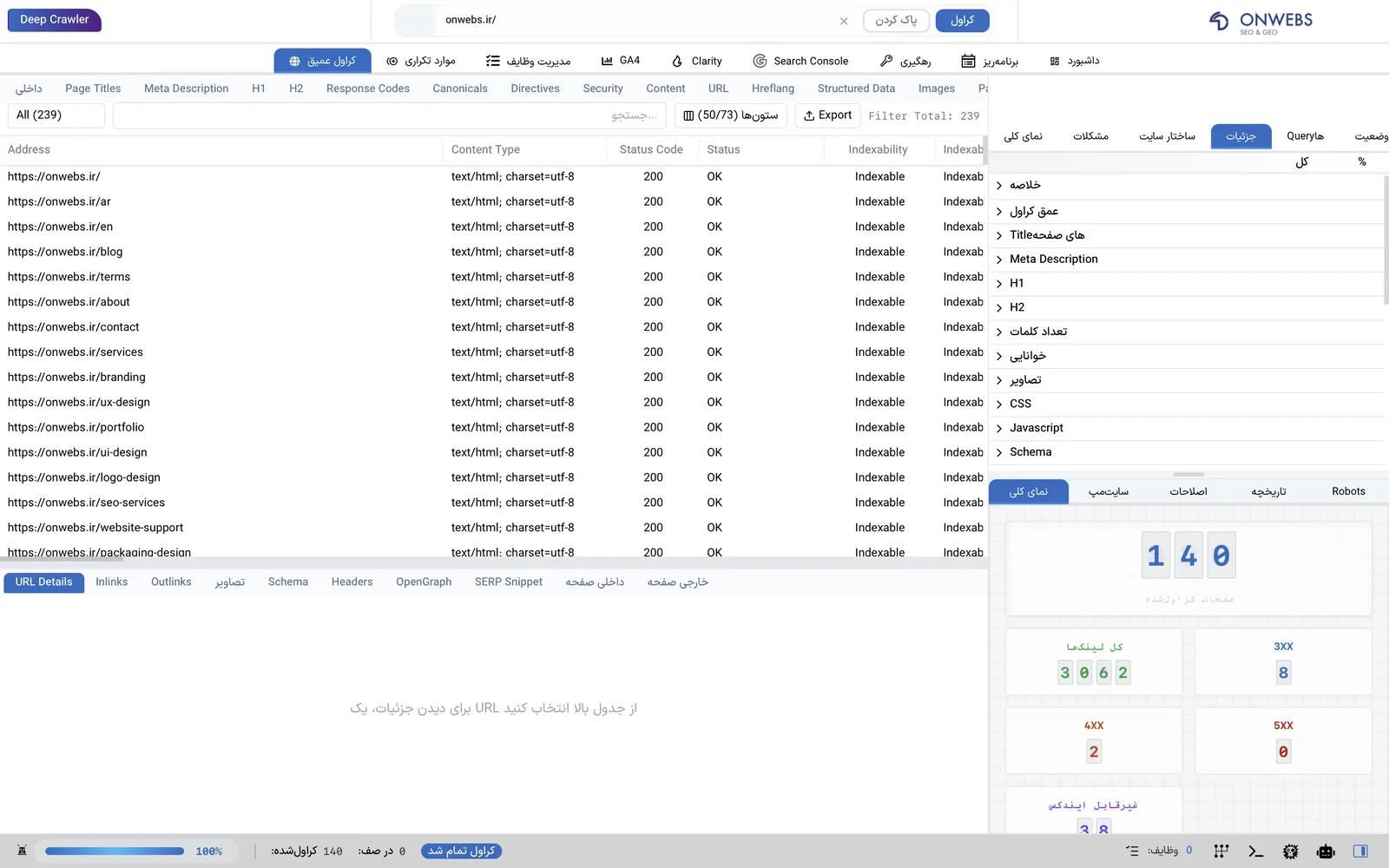This screenshot has height=868, width=1389.
Task: Open the OpenGraph tab
Action: point(424,582)
